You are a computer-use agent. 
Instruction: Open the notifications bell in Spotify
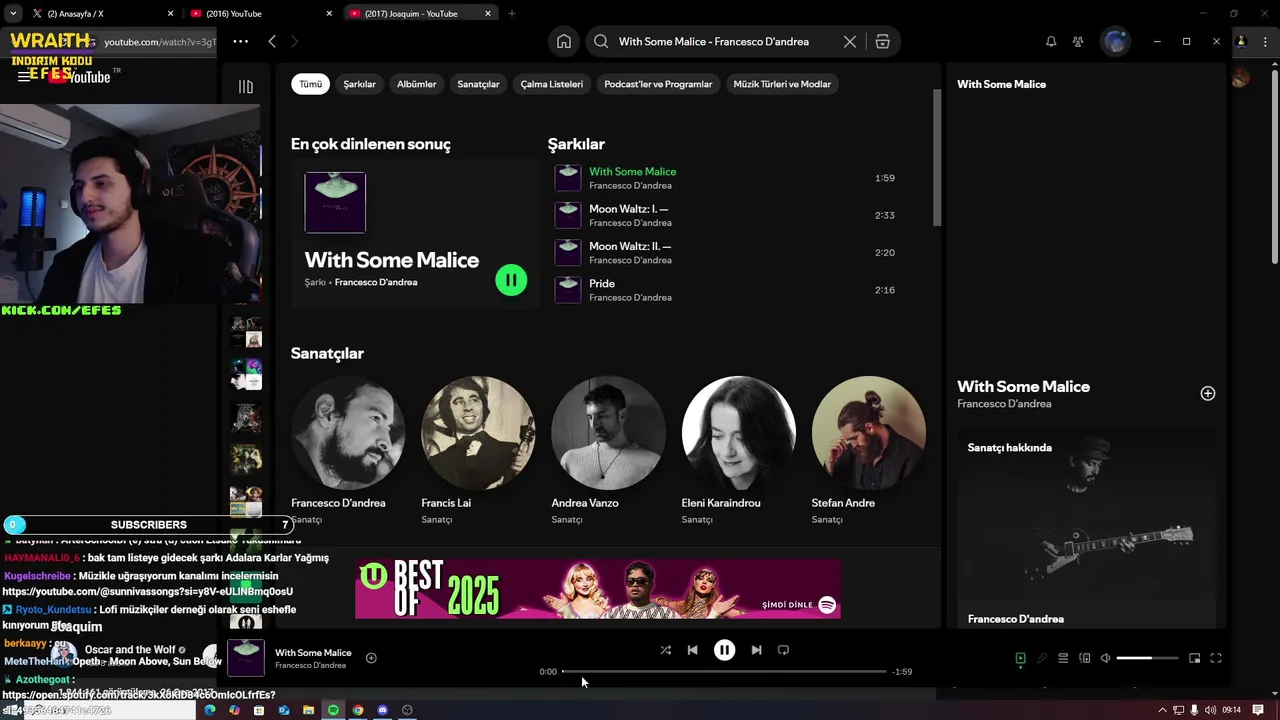[x=1051, y=41]
